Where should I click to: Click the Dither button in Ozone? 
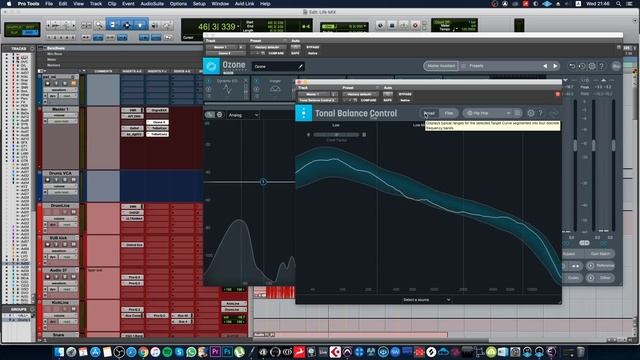601,278
